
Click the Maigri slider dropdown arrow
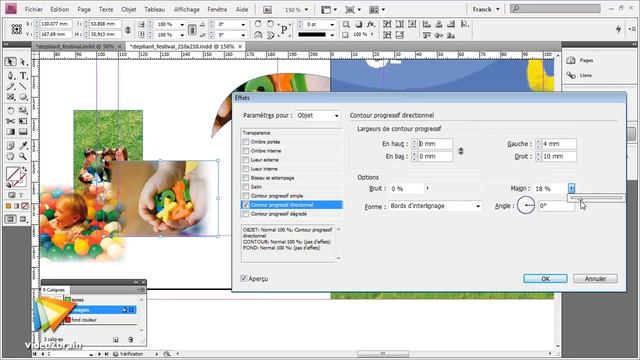pyautogui.click(x=571, y=188)
